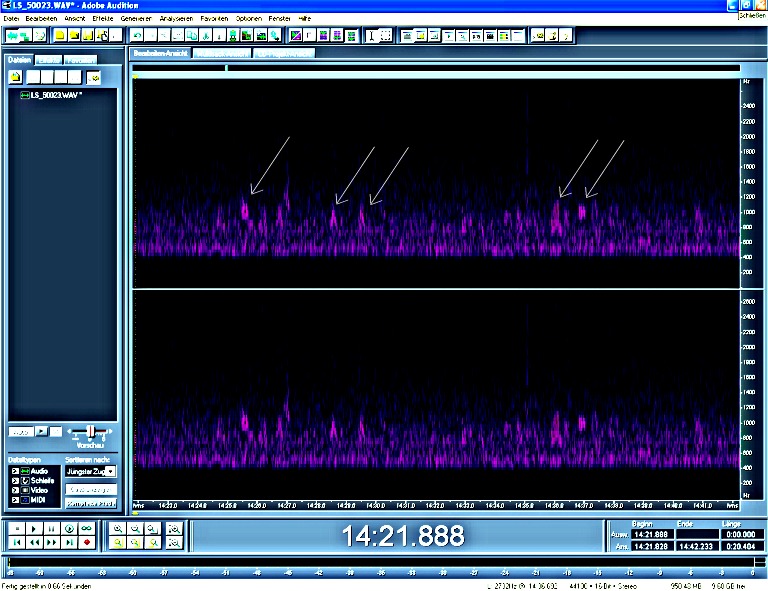The height and width of the screenshot is (591, 768).
Task: Click the red Record button
Action: click(x=87, y=543)
